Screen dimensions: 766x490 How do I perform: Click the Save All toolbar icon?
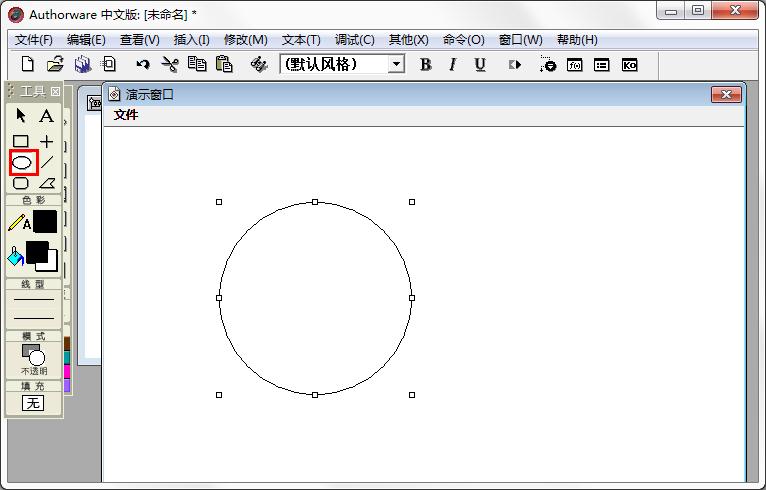[83, 64]
